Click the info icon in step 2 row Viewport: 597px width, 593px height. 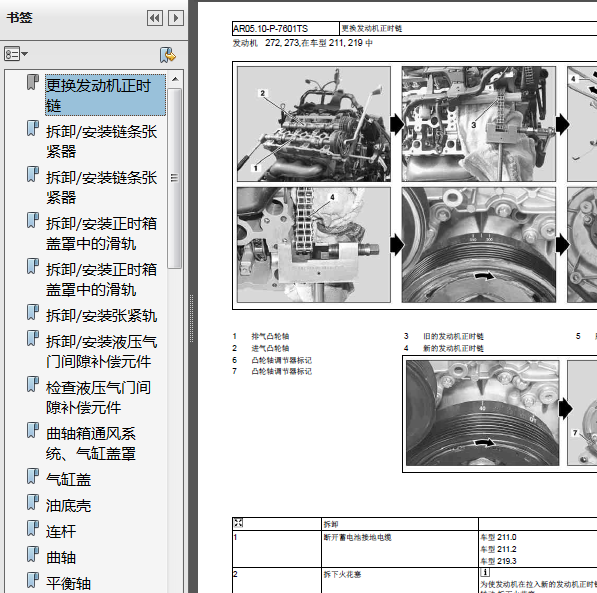click(x=485, y=572)
